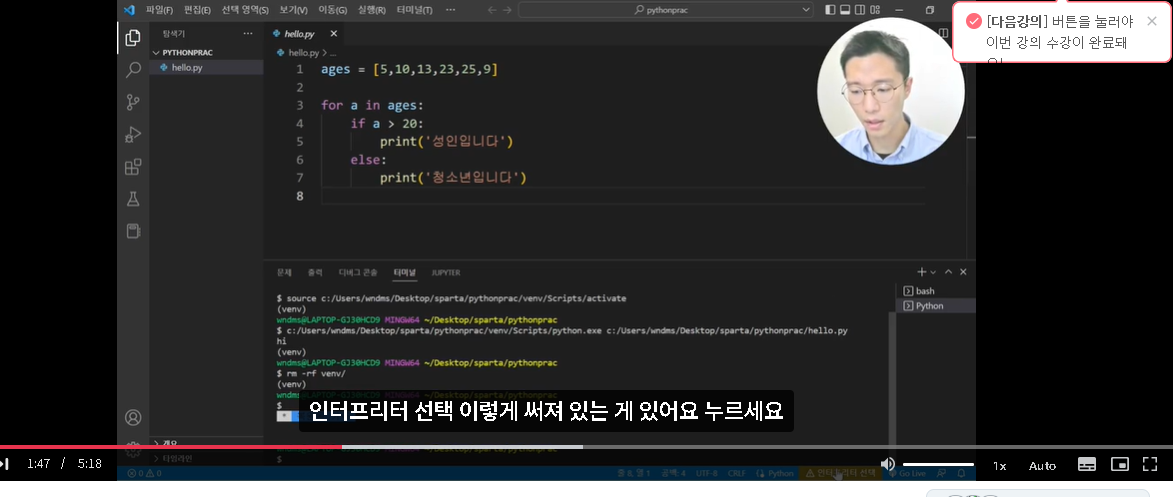The height and width of the screenshot is (497, 1173).
Task: Open the Source Control view
Action: click(133, 103)
